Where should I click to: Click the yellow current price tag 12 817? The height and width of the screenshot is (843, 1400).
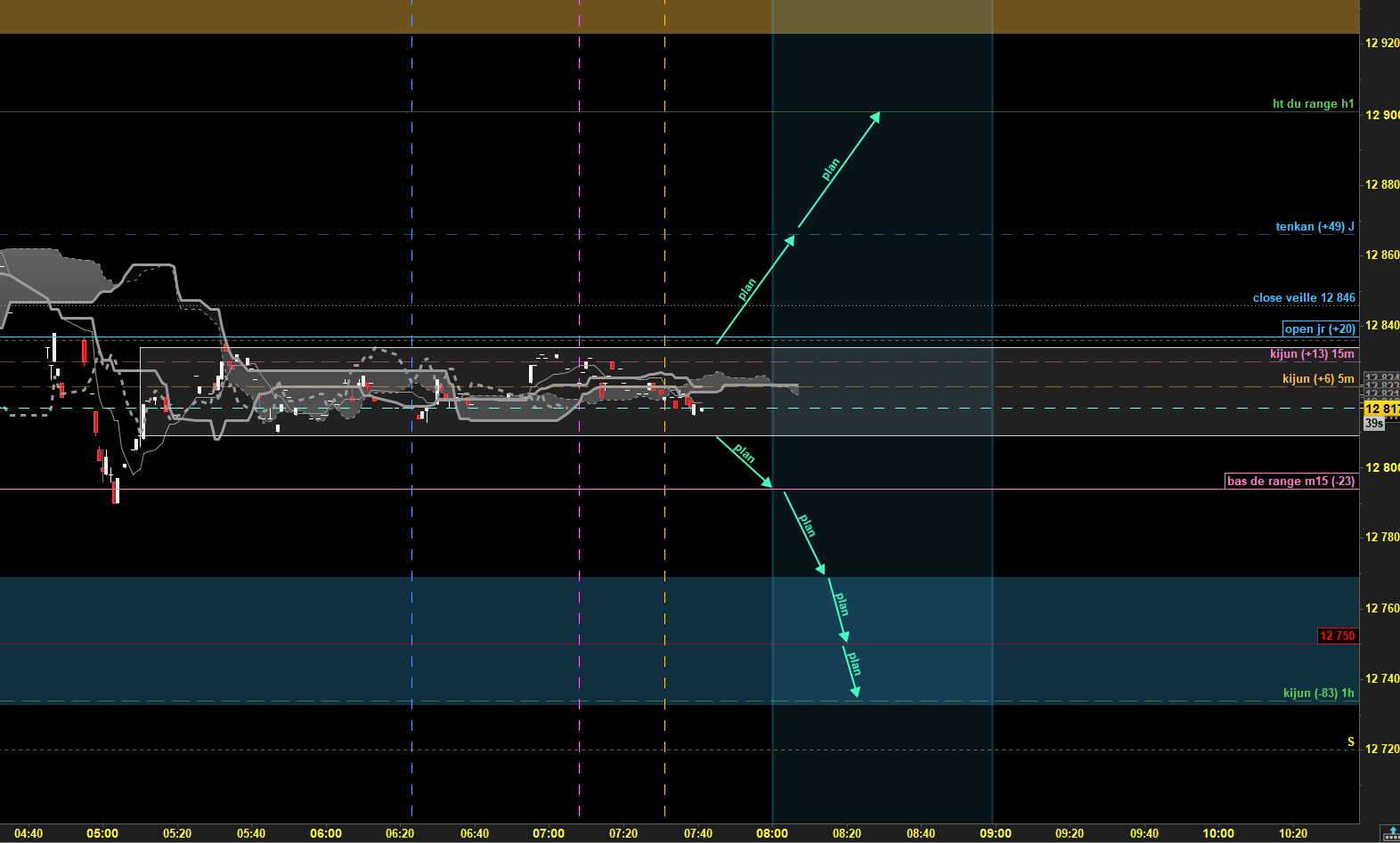[1381, 409]
